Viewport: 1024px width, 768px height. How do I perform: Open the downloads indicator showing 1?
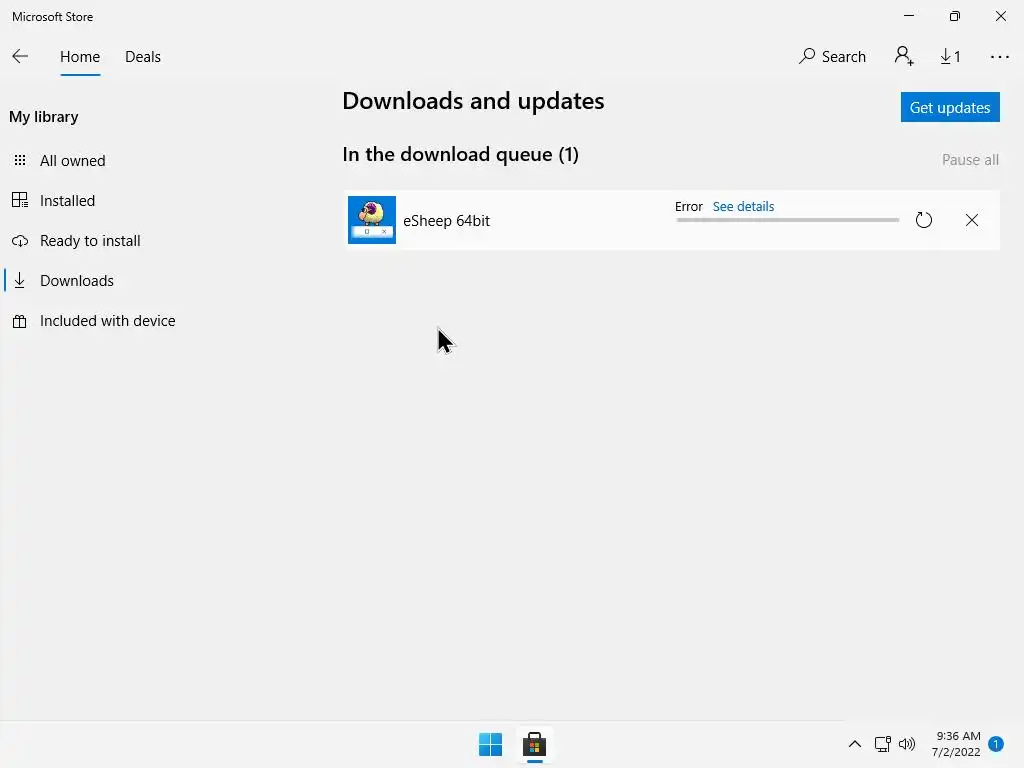pyautogui.click(x=950, y=57)
